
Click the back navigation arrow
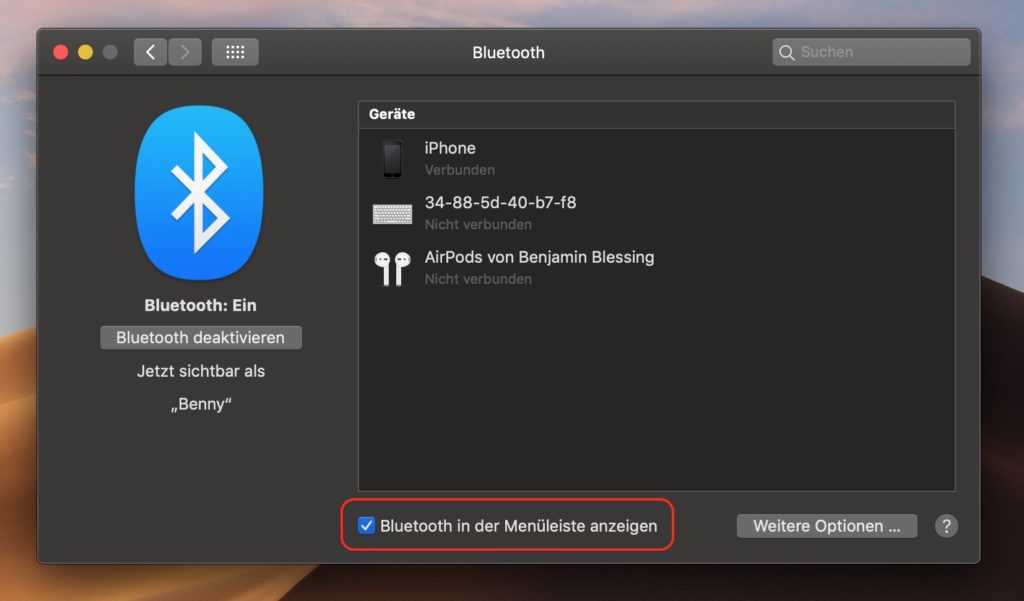click(x=150, y=52)
